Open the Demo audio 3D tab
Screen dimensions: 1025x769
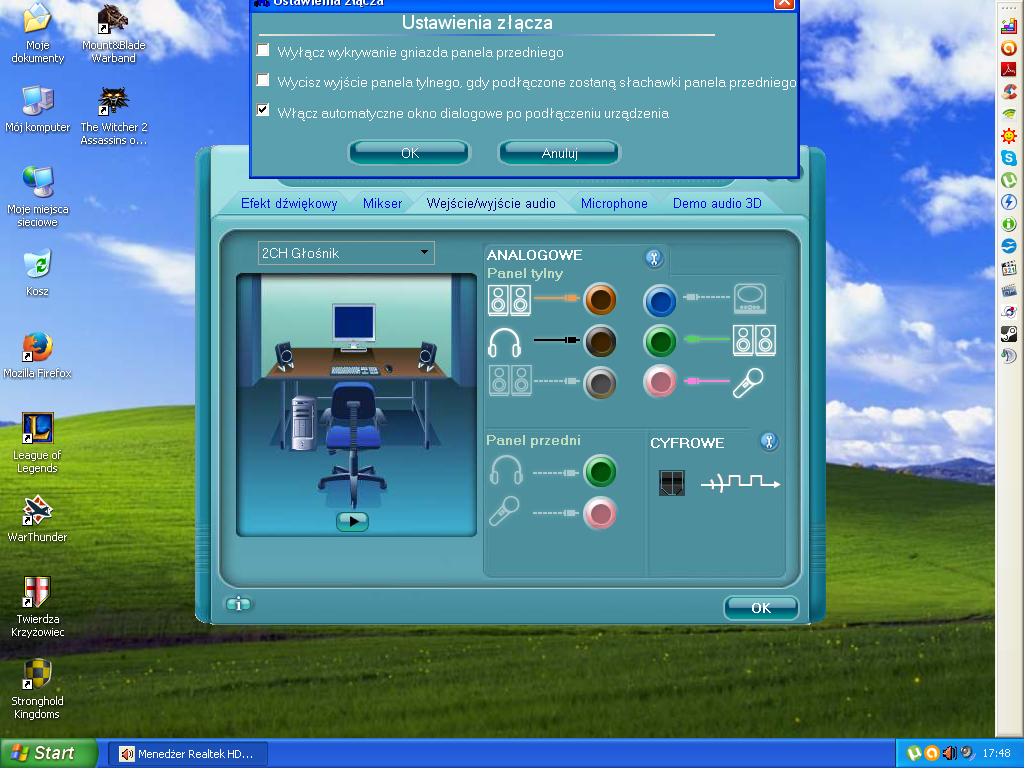719,203
